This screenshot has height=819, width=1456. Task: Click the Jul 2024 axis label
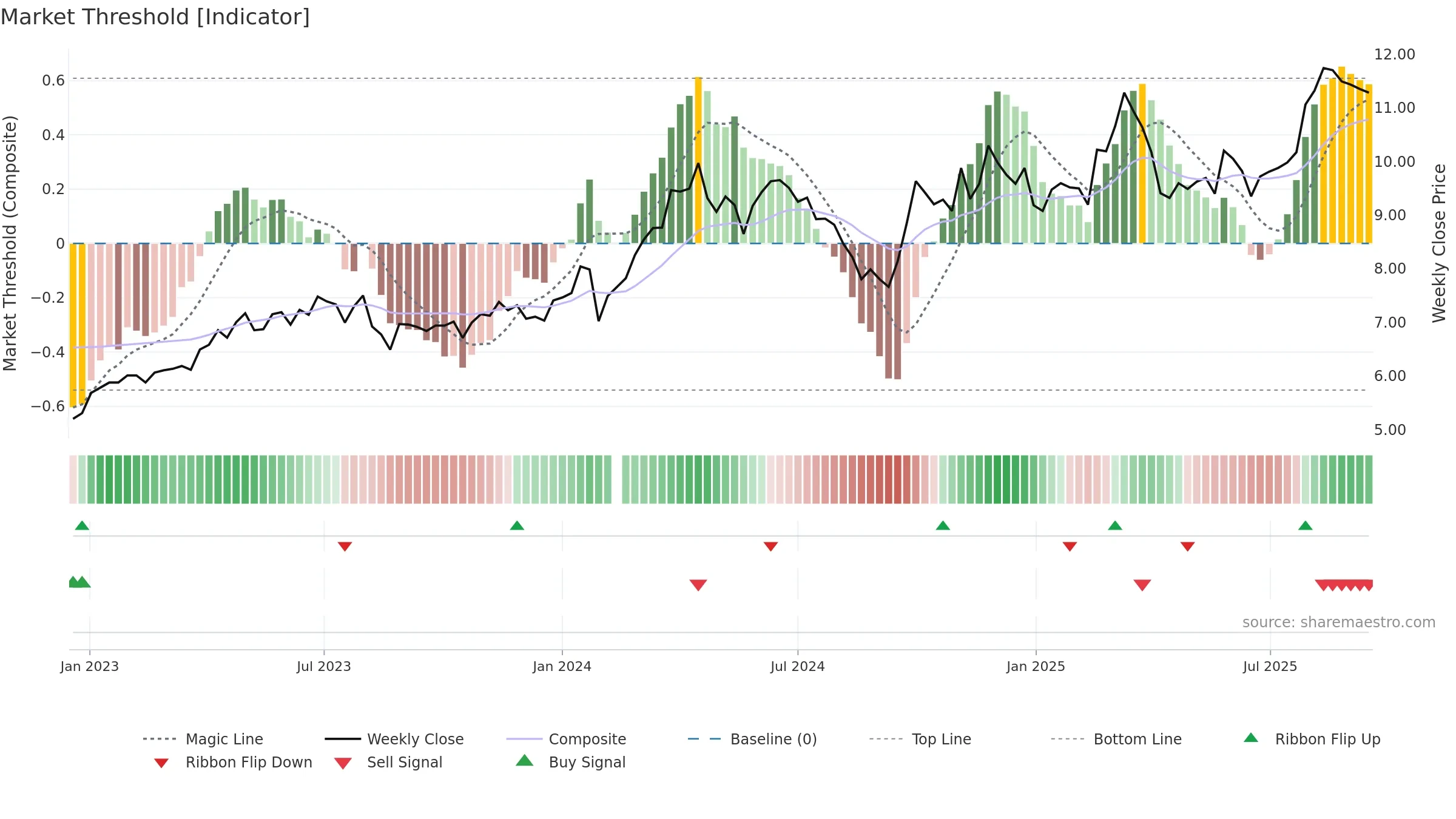tap(798, 666)
